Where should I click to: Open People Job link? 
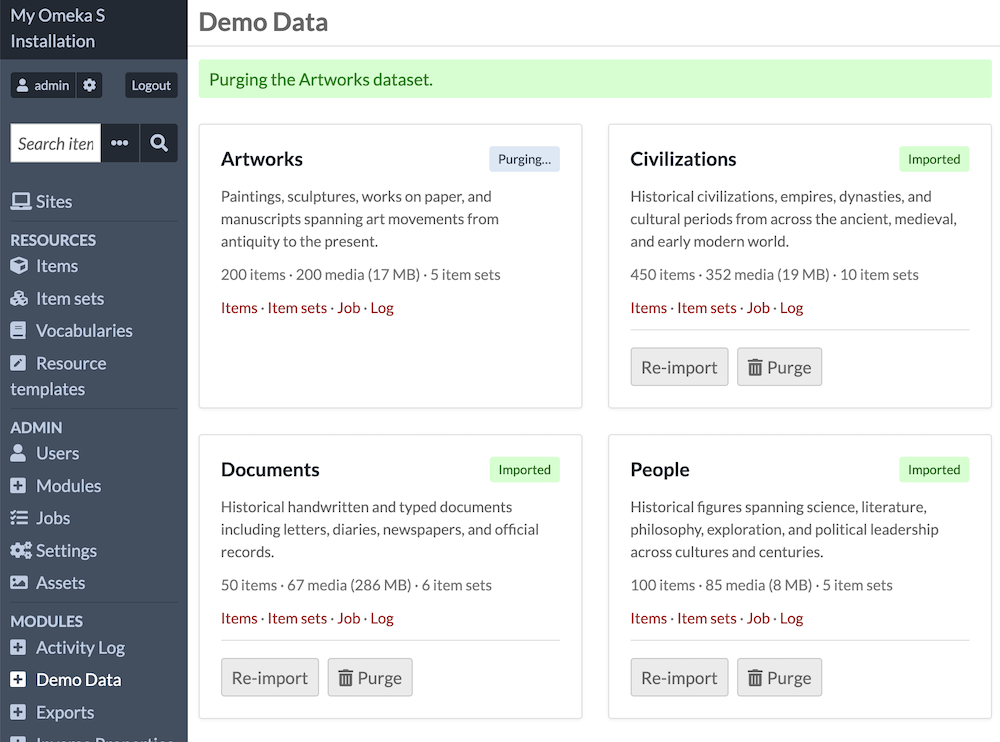[x=758, y=618]
